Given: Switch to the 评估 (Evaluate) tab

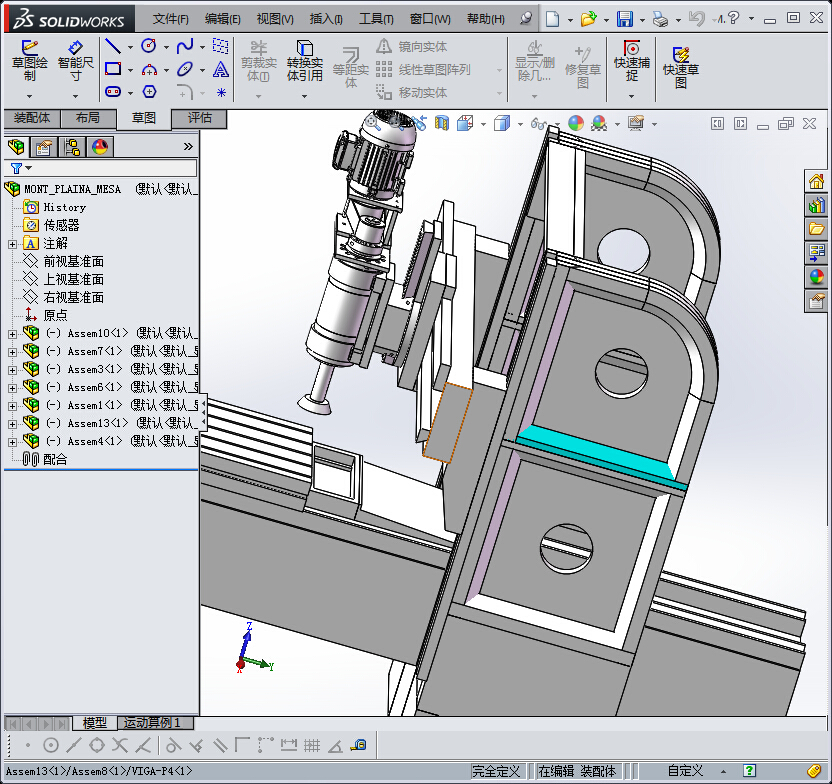Looking at the screenshot, I should tap(200, 118).
